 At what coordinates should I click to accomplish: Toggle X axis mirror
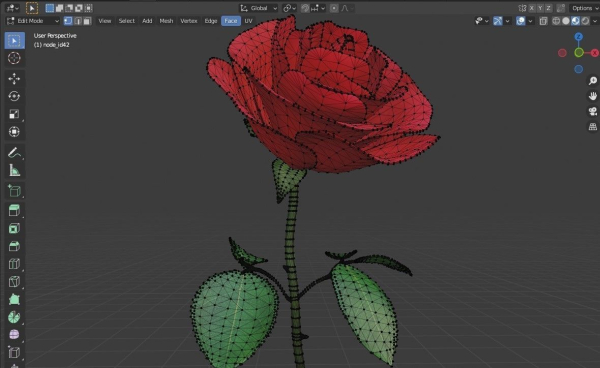[x=532, y=8]
